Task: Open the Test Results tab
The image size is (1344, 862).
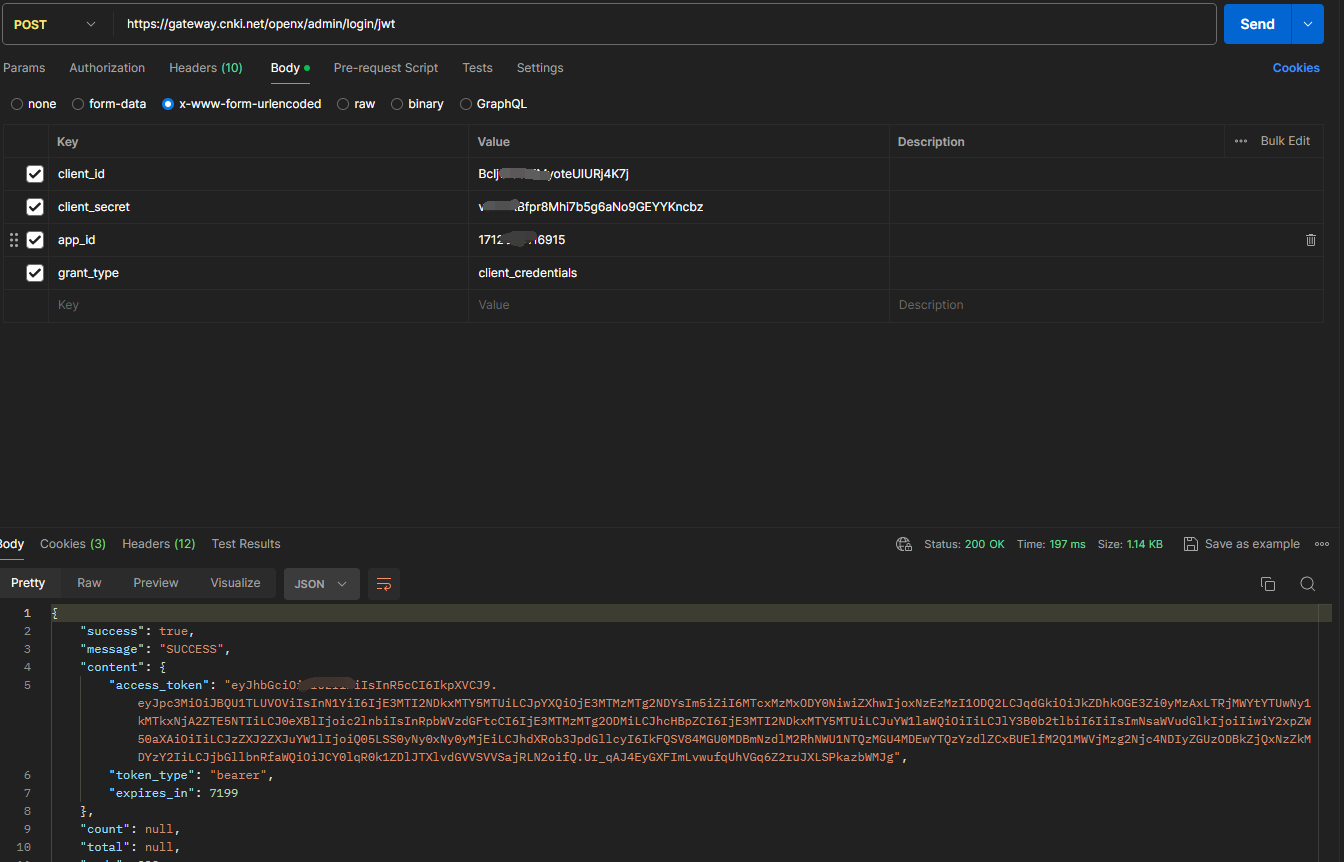Action: (x=246, y=544)
